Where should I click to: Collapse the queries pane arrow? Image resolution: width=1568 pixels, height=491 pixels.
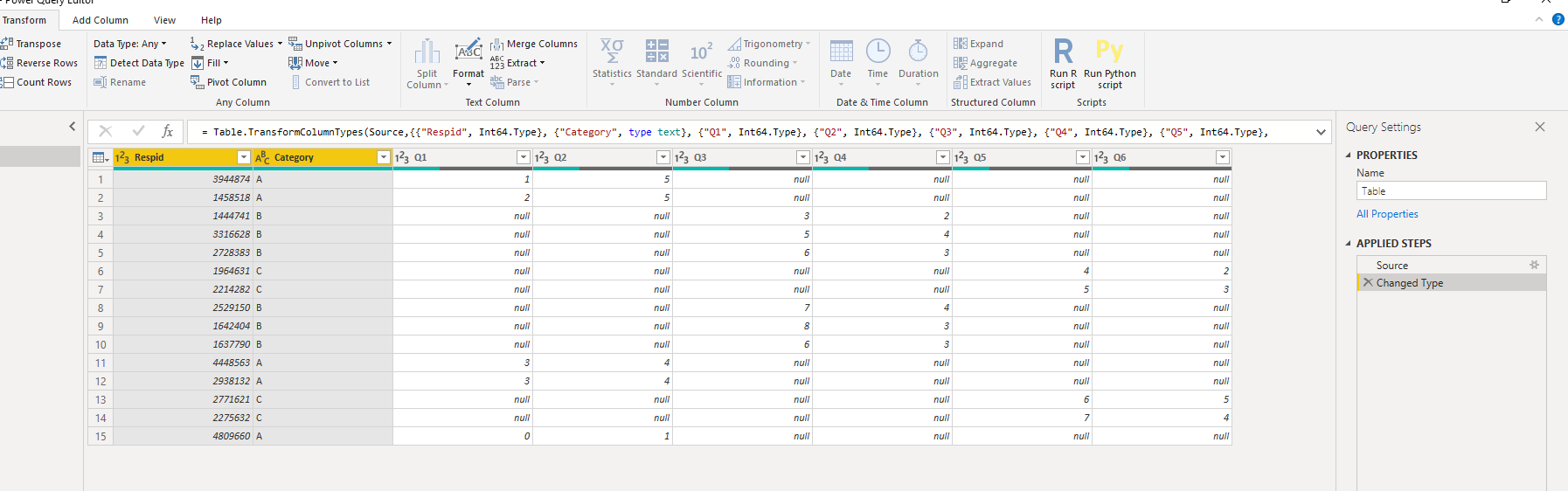72,127
